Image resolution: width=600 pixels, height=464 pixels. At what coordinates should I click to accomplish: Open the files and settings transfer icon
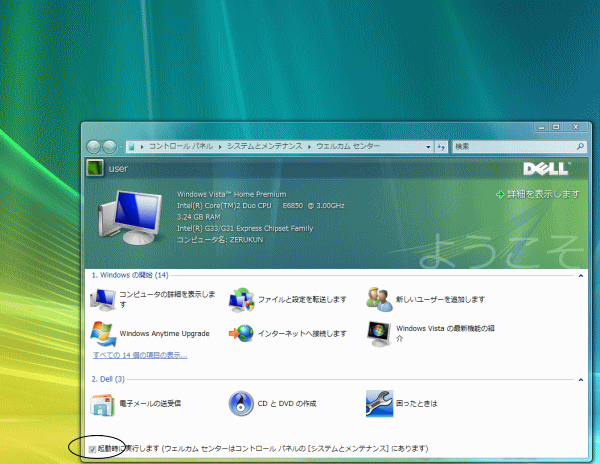(x=241, y=300)
